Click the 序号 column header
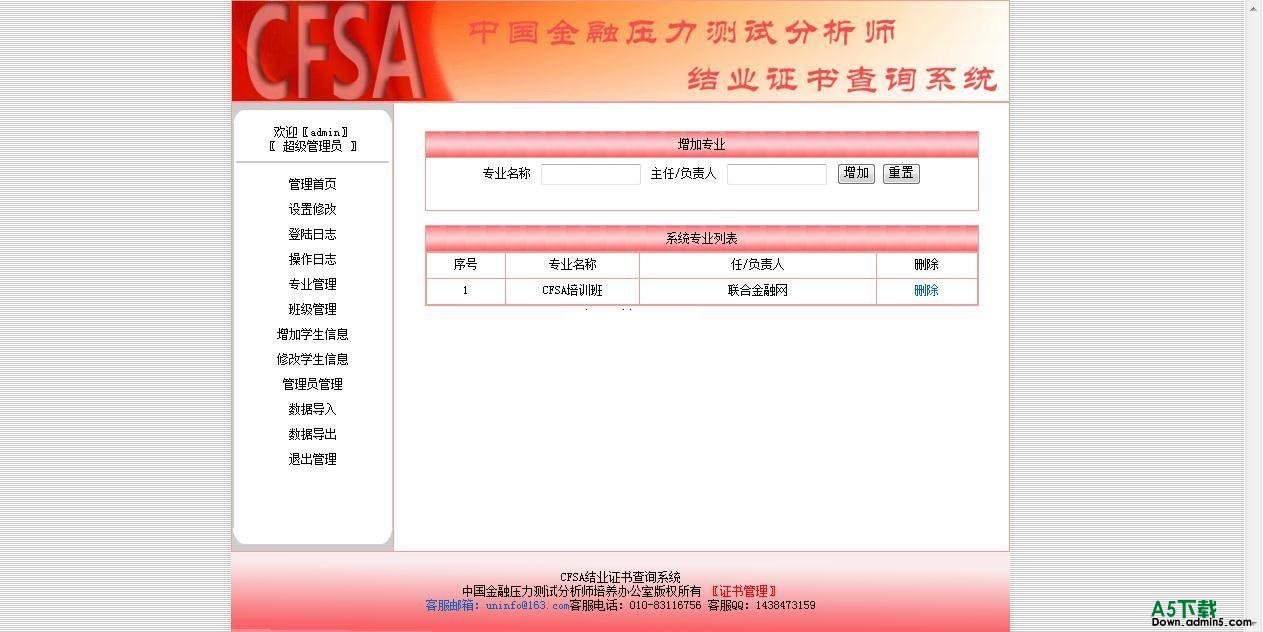Viewport: 1263px width, 632px height. pyautogui.click(x=465, y=265)
